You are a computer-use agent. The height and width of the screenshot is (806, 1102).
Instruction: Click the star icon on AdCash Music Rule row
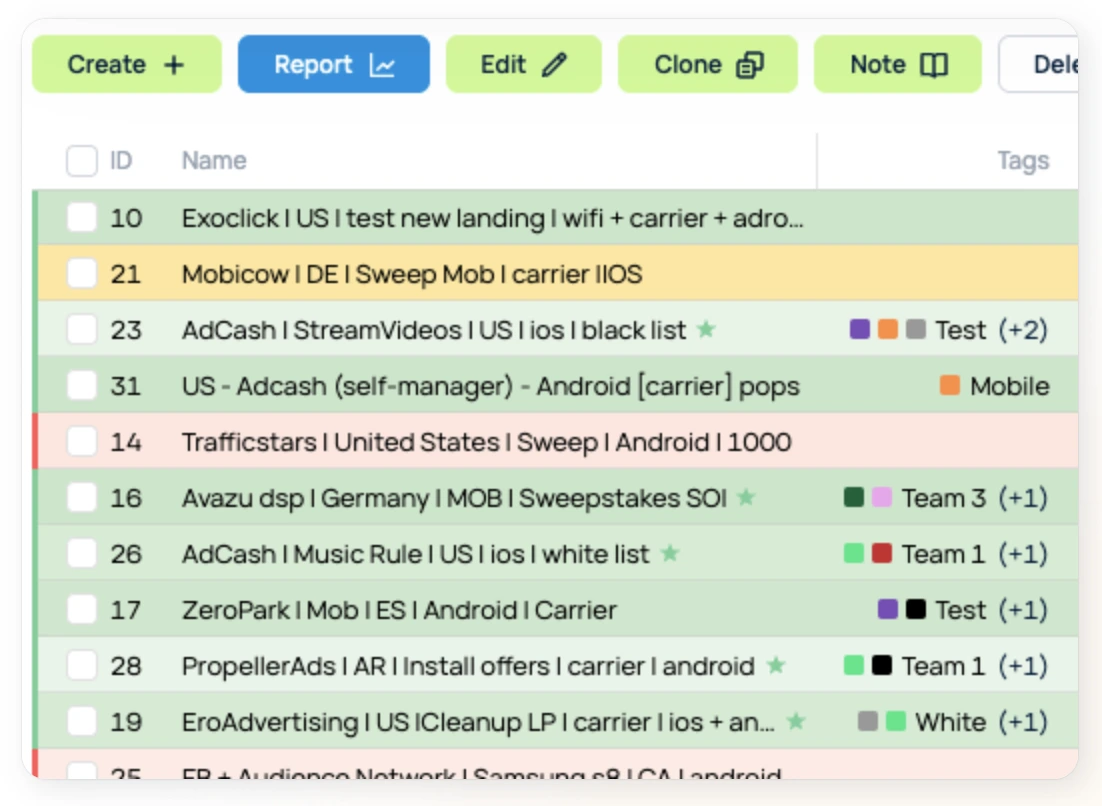point(670,552)
